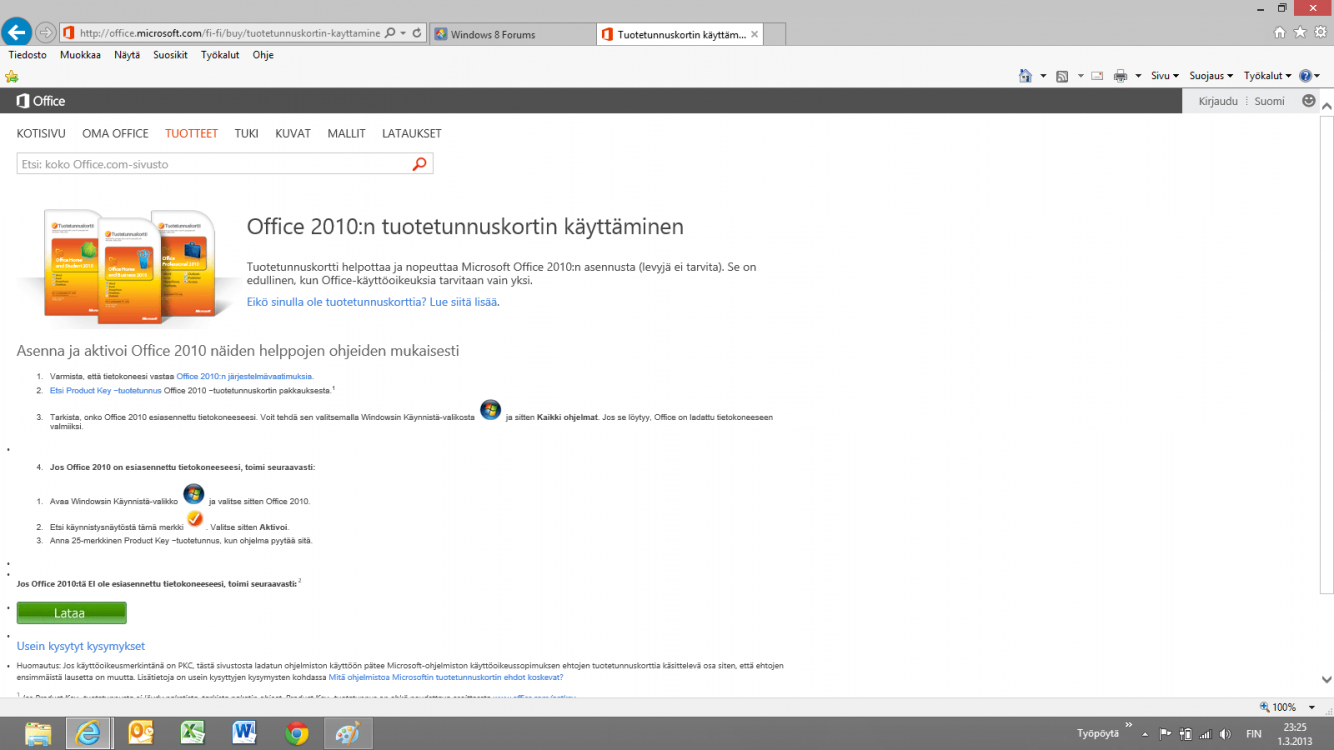Screen dimensions: 1334x750
Task: Click the new tab button
Action: 775,35
